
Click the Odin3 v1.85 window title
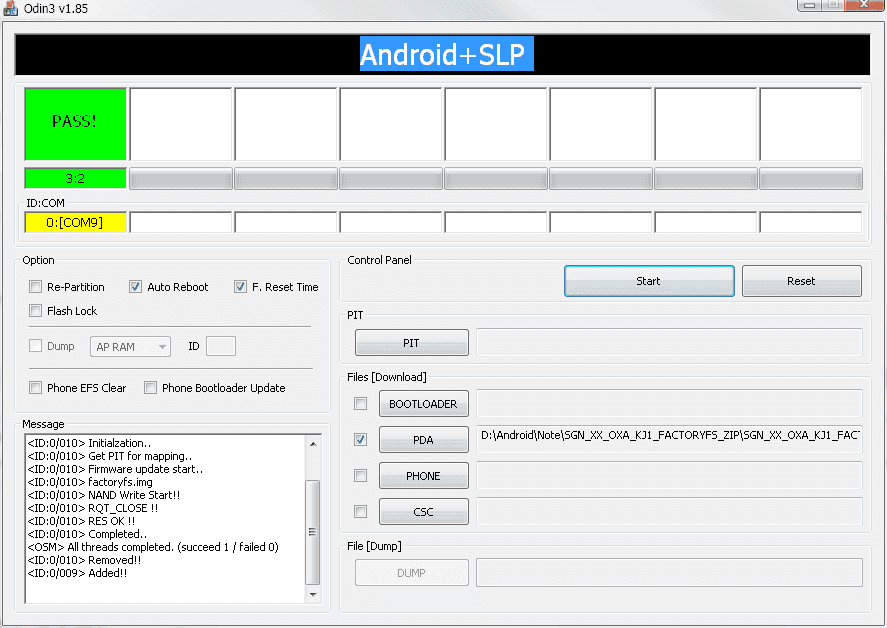pos(56,8)
